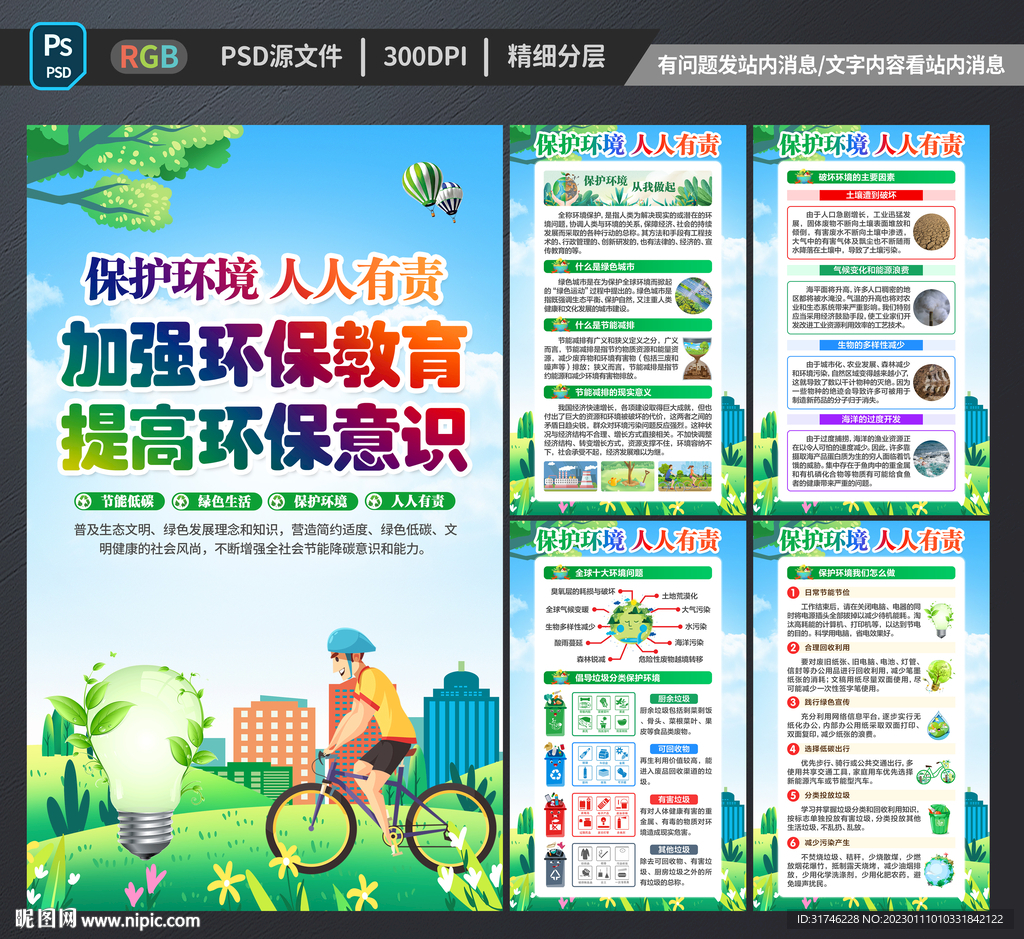Click the water drop icon beside 践行绿色宣传

coord(938,724)
